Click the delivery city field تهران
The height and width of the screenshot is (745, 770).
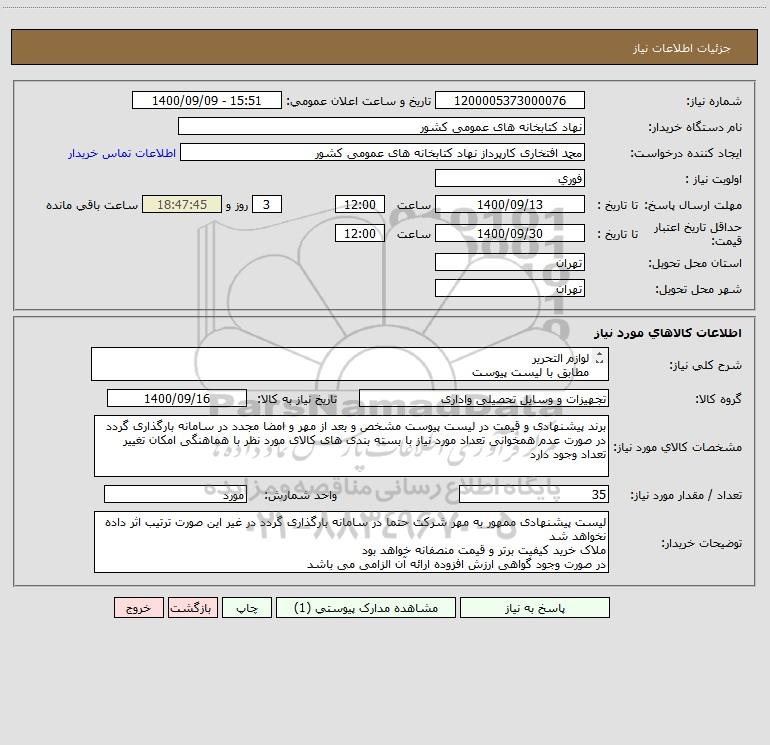pos(510,288)
